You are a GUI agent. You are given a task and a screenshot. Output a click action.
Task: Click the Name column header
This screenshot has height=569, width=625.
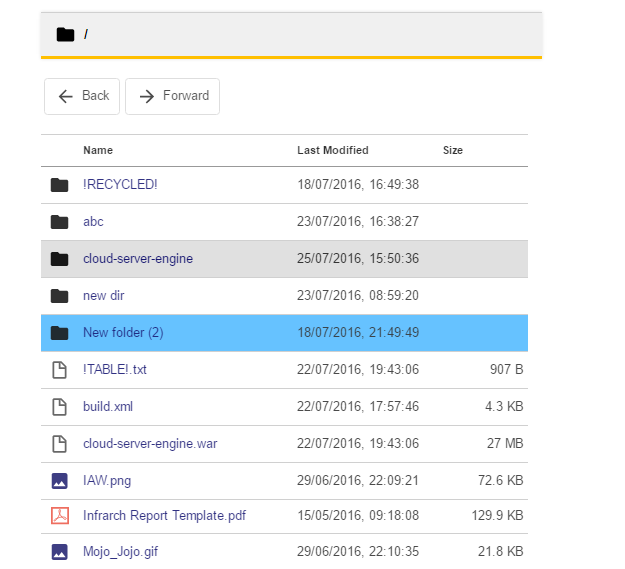coord(98,150)
